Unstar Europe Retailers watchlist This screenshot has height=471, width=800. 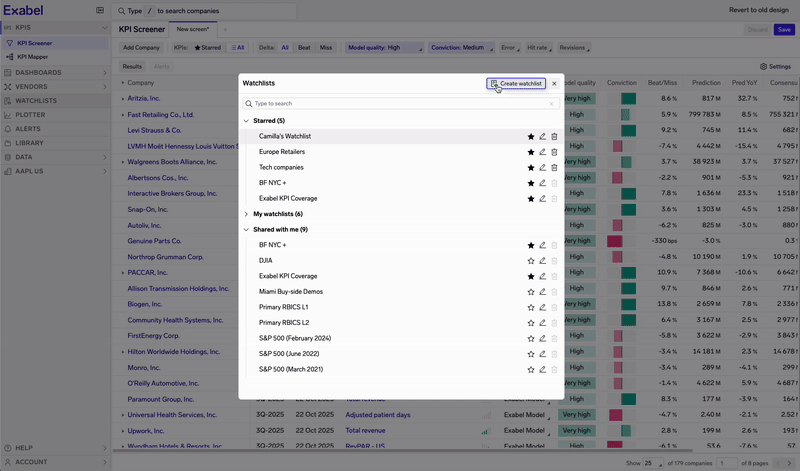[531, 152]
